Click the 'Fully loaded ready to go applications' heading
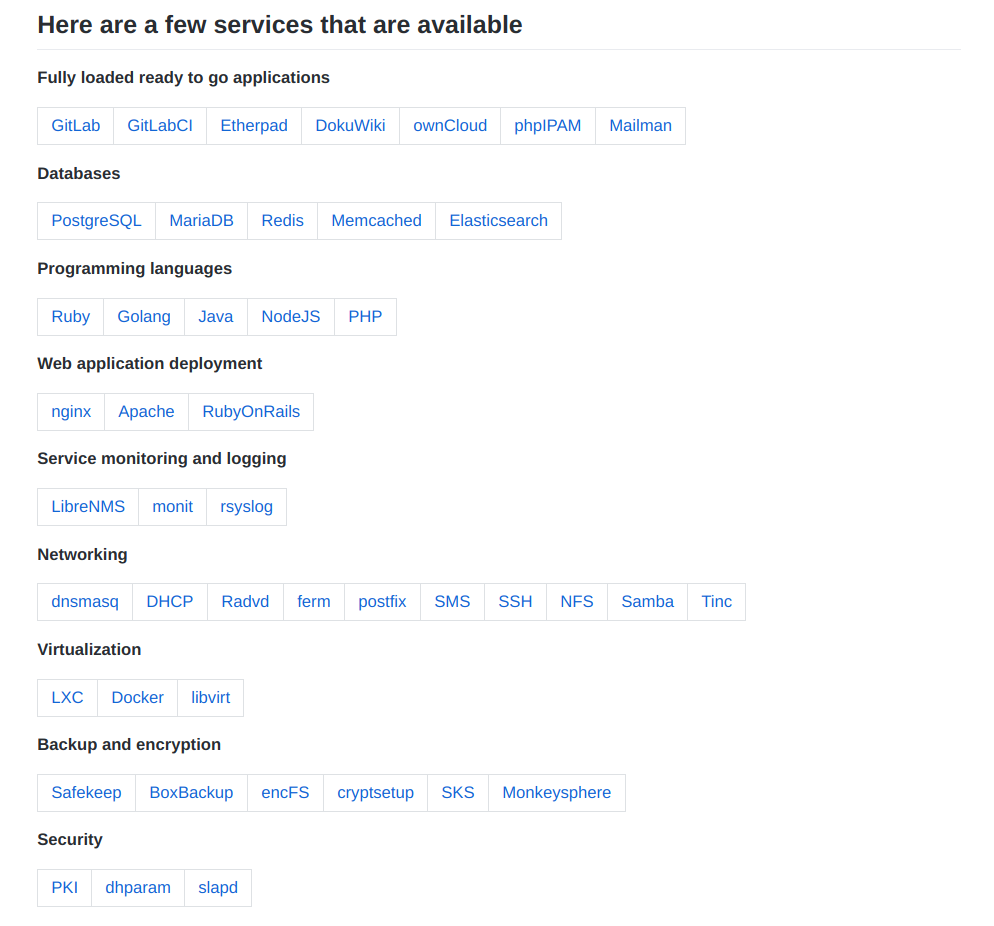Image resolution: width=994 pixels, height=926 pixels. 183,77
